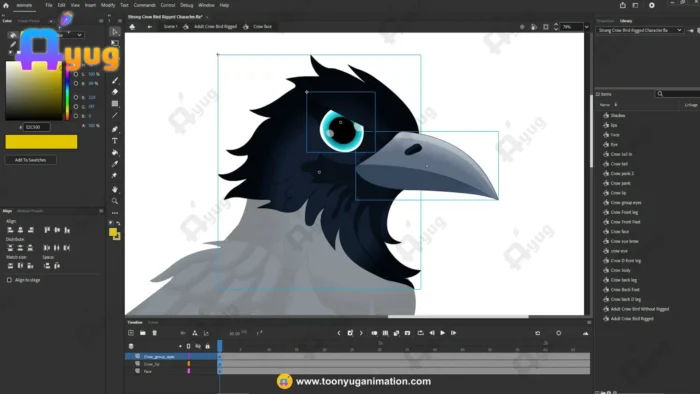Select the Asset Warp pin tool
Screen dimensions: 700x394
[x=115, y=175]
